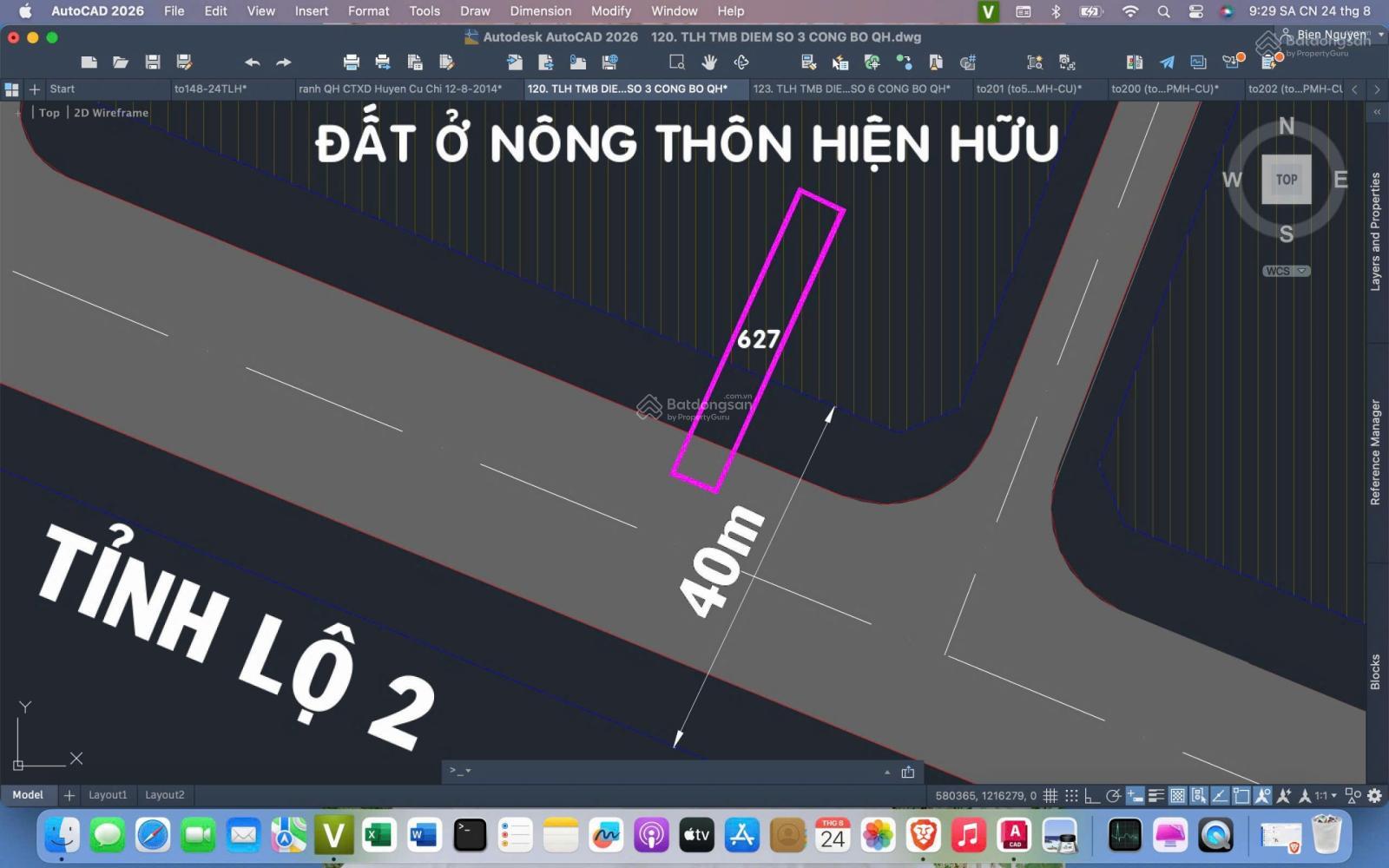
Task: Click the 2D Wireframe viewport control
Action: coord(110,112)
